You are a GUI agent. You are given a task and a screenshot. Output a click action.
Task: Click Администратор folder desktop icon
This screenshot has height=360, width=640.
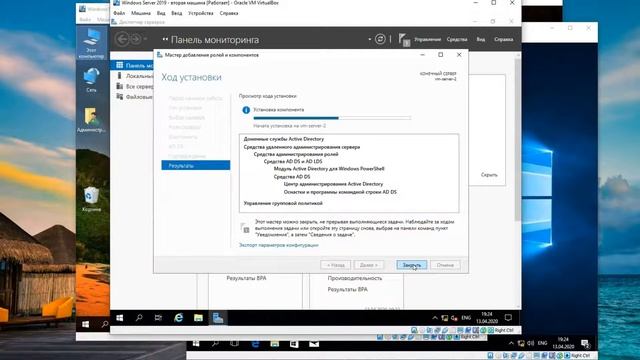point(91,120)
